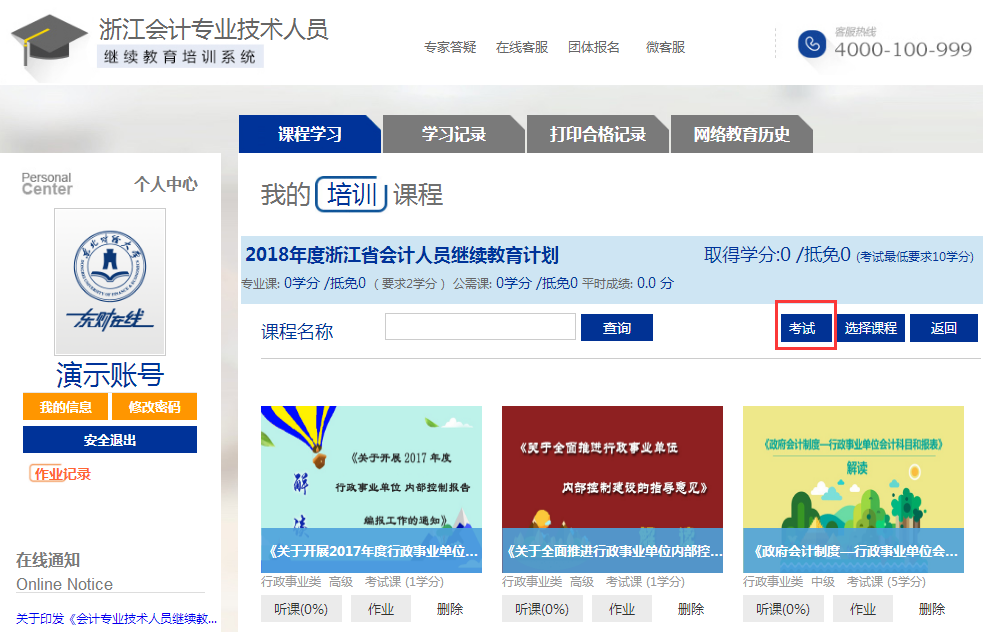
Task: Select the 网络教育历史 tab
Action: point(741,135)
